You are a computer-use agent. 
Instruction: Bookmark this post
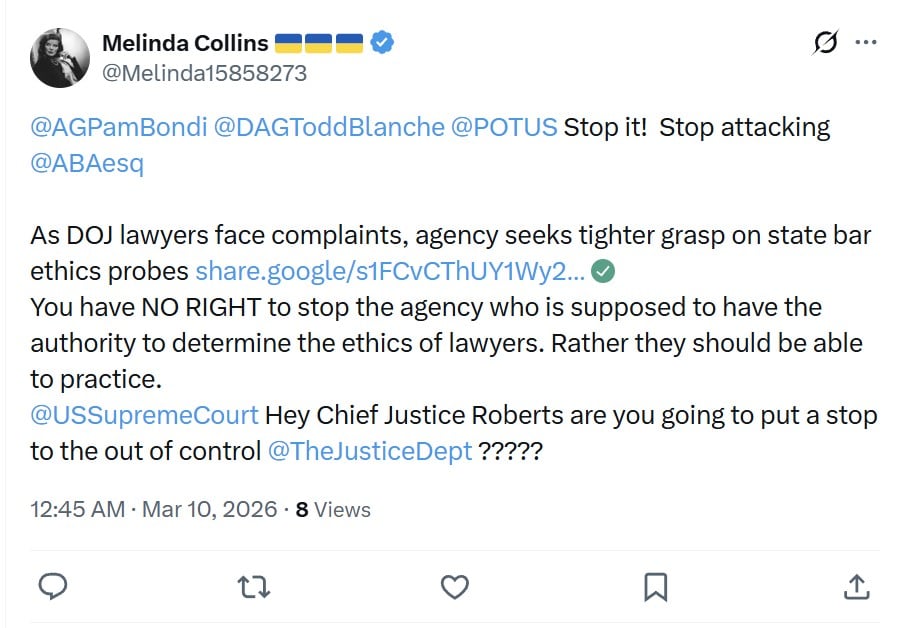coord(655,585)
